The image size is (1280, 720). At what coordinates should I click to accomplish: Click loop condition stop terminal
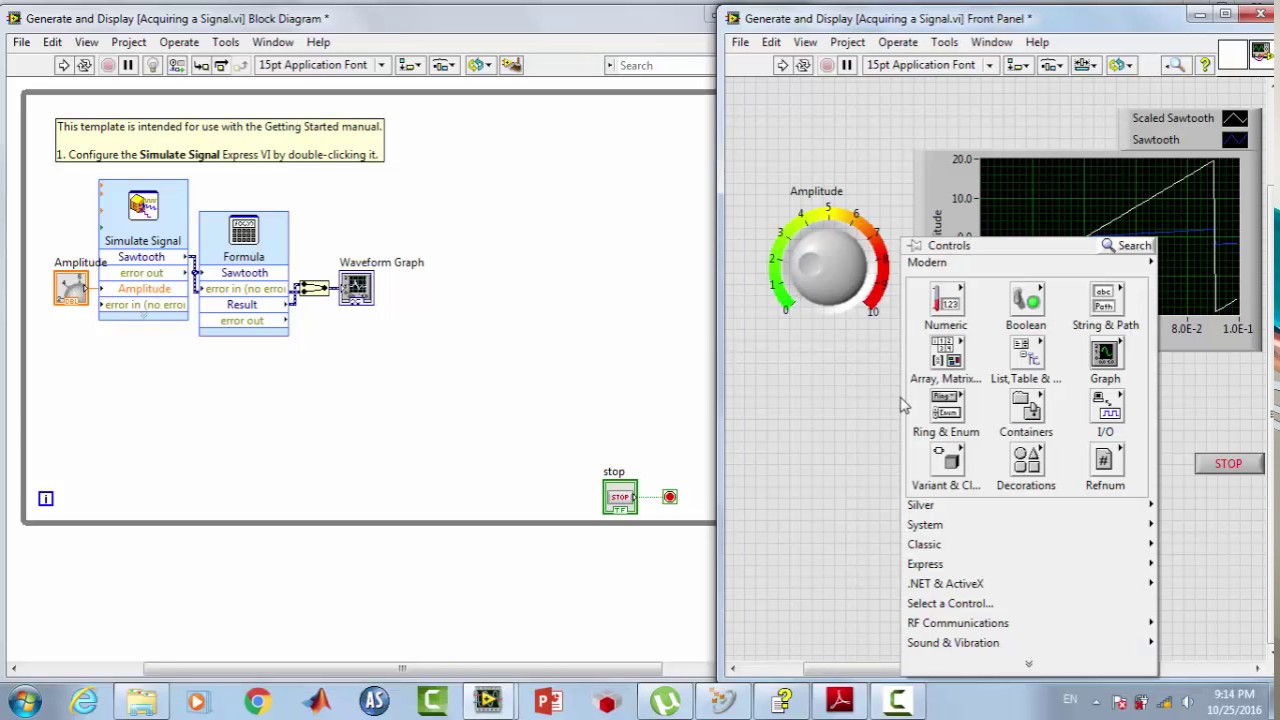coord(670,497)
